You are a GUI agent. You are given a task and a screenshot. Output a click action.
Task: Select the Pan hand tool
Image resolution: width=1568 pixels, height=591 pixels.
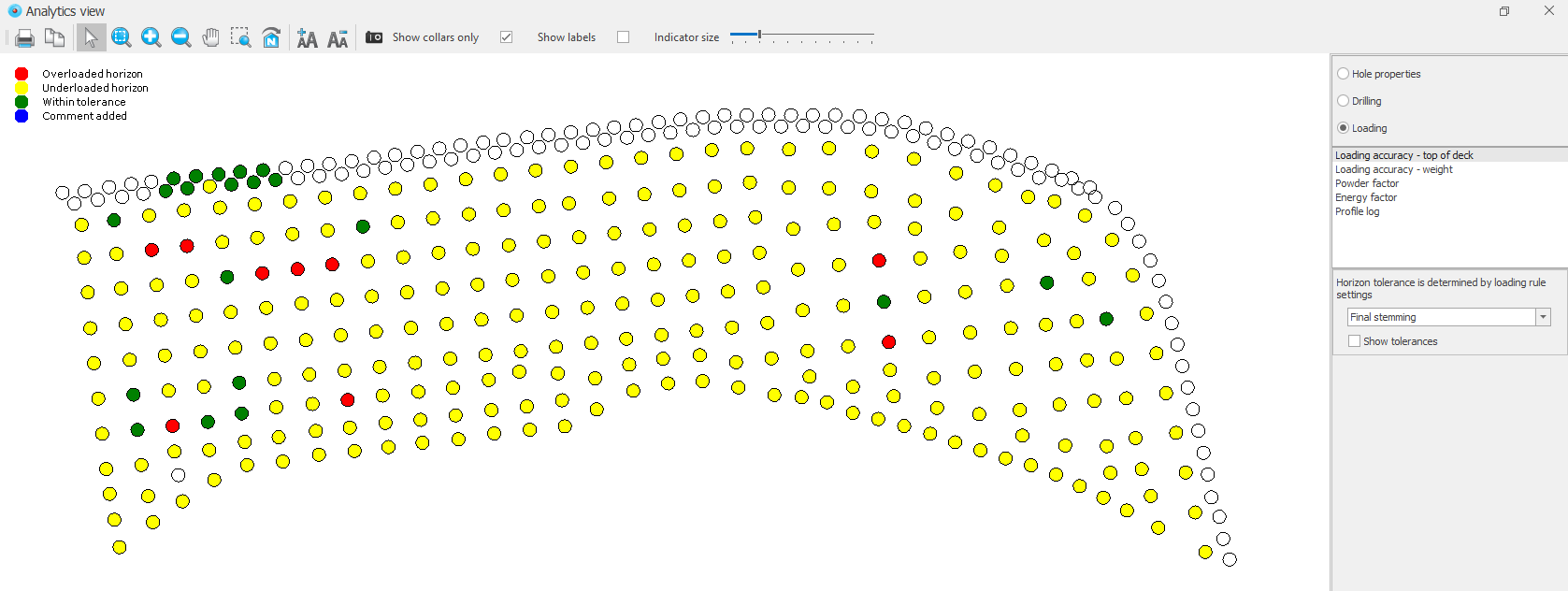[211, 37]
